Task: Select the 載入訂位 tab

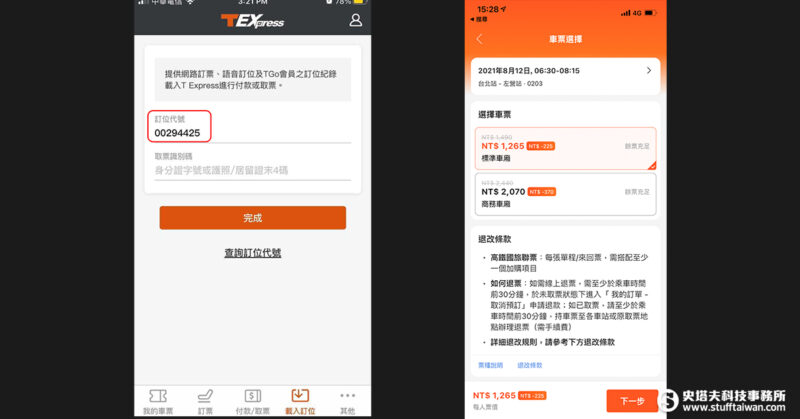Action: pyautogui.click(x=300, y=402)
